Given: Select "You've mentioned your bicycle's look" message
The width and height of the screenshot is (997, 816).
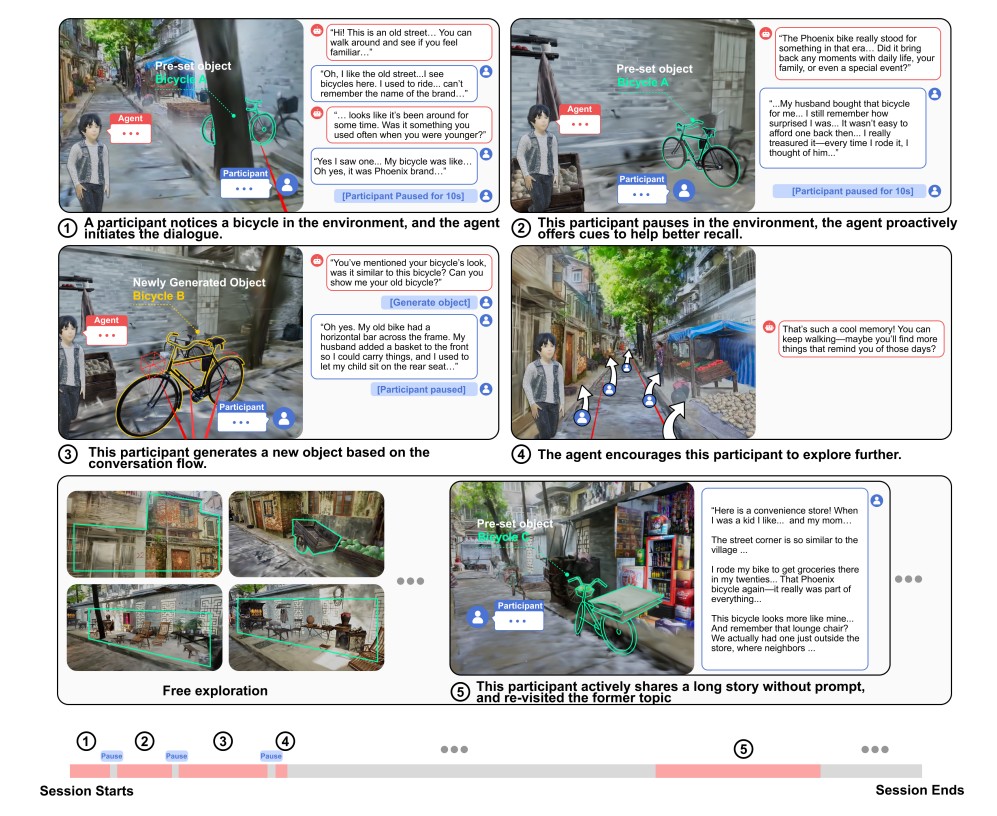Looking at the screenshot, I should (x=409, y=272).
